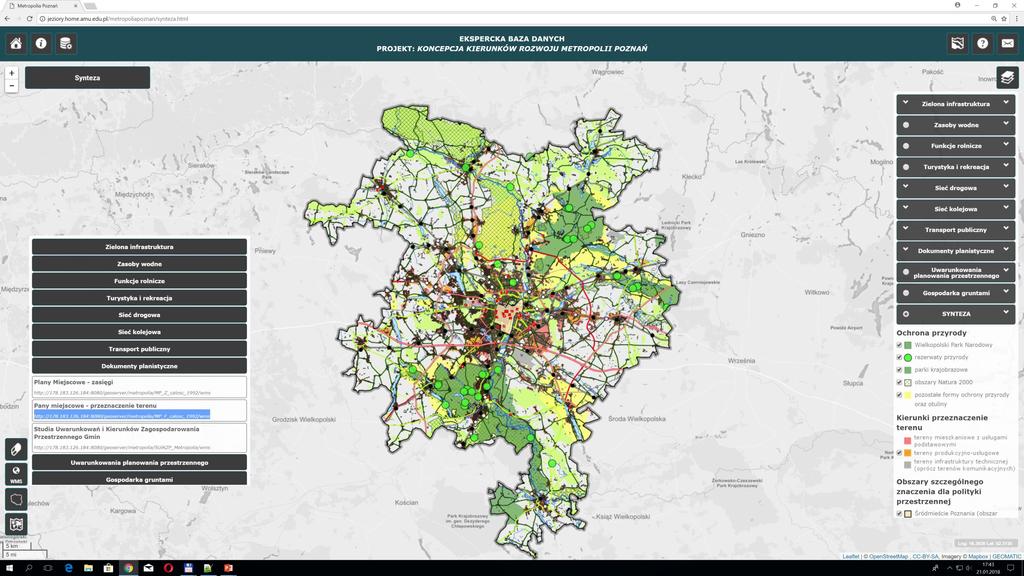Open Funkcje rolnicze in left list
Image resolution: width=1024 pixels, height=576 pixels.
pos(139,281)
